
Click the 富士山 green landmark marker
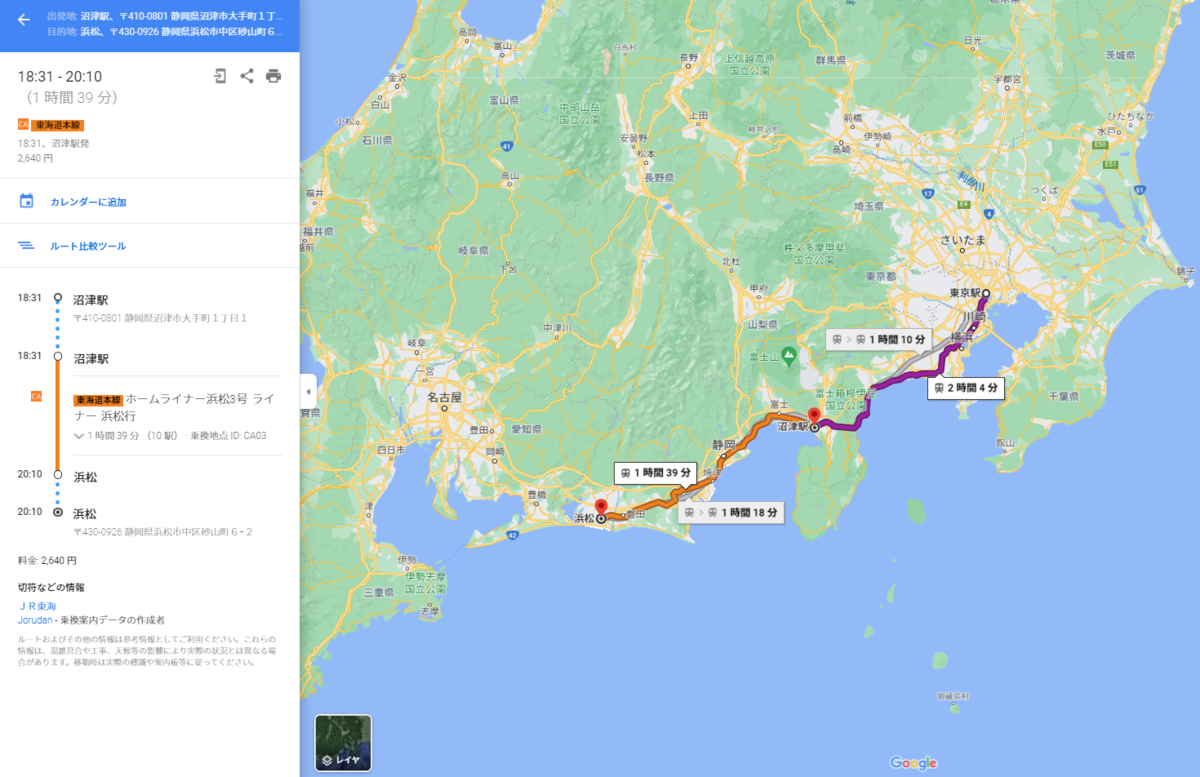pos(788,353)
